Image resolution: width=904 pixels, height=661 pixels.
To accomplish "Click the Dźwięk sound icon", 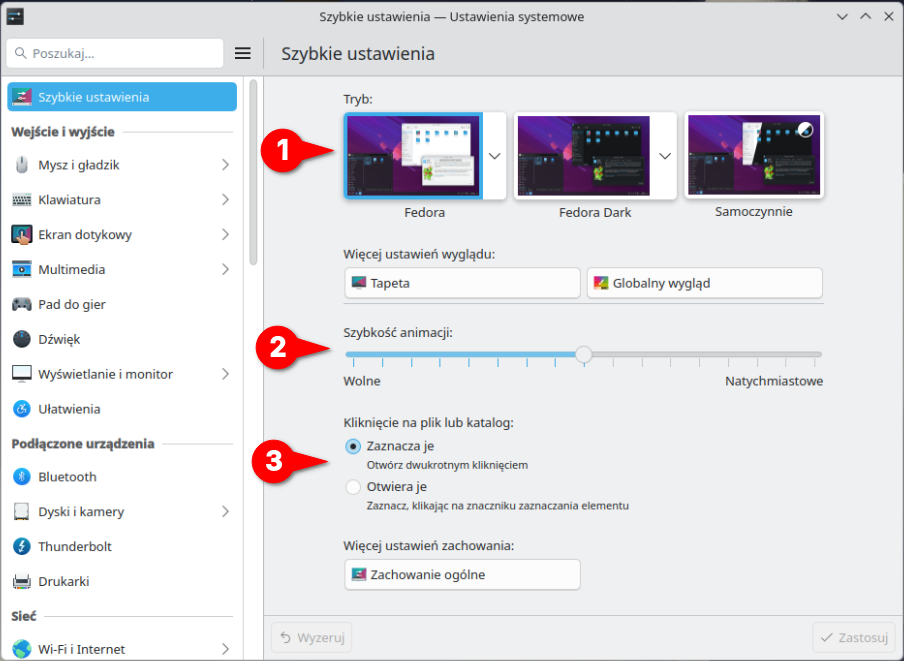I will point(22,339).
